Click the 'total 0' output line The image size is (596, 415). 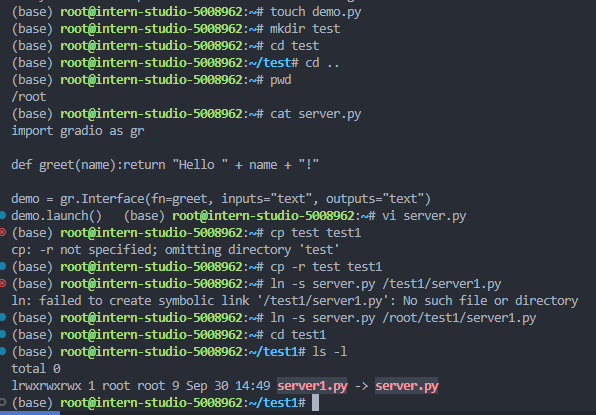point(36,369)
